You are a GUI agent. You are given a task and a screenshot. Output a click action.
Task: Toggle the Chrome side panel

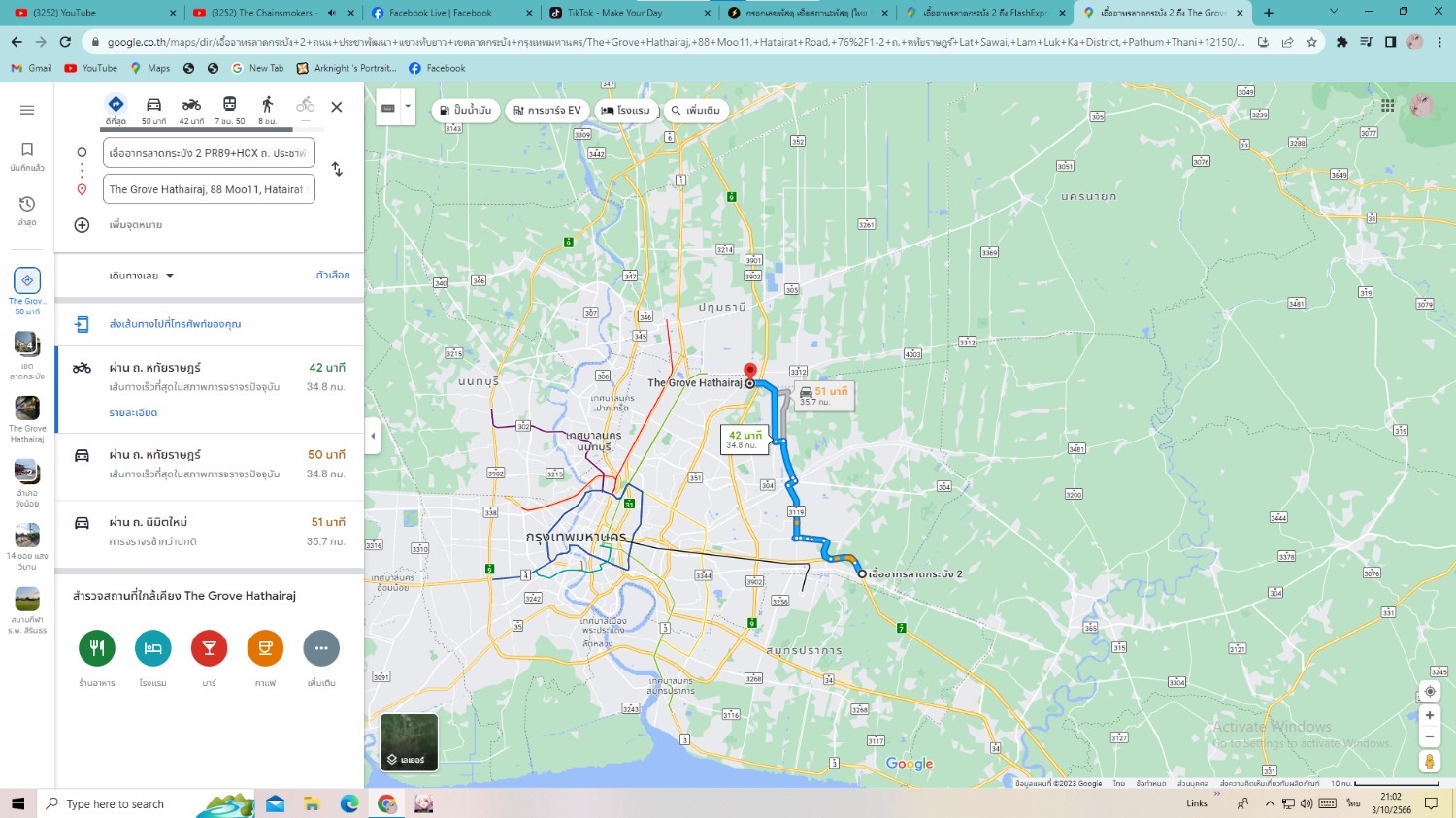pos(1391,42)
